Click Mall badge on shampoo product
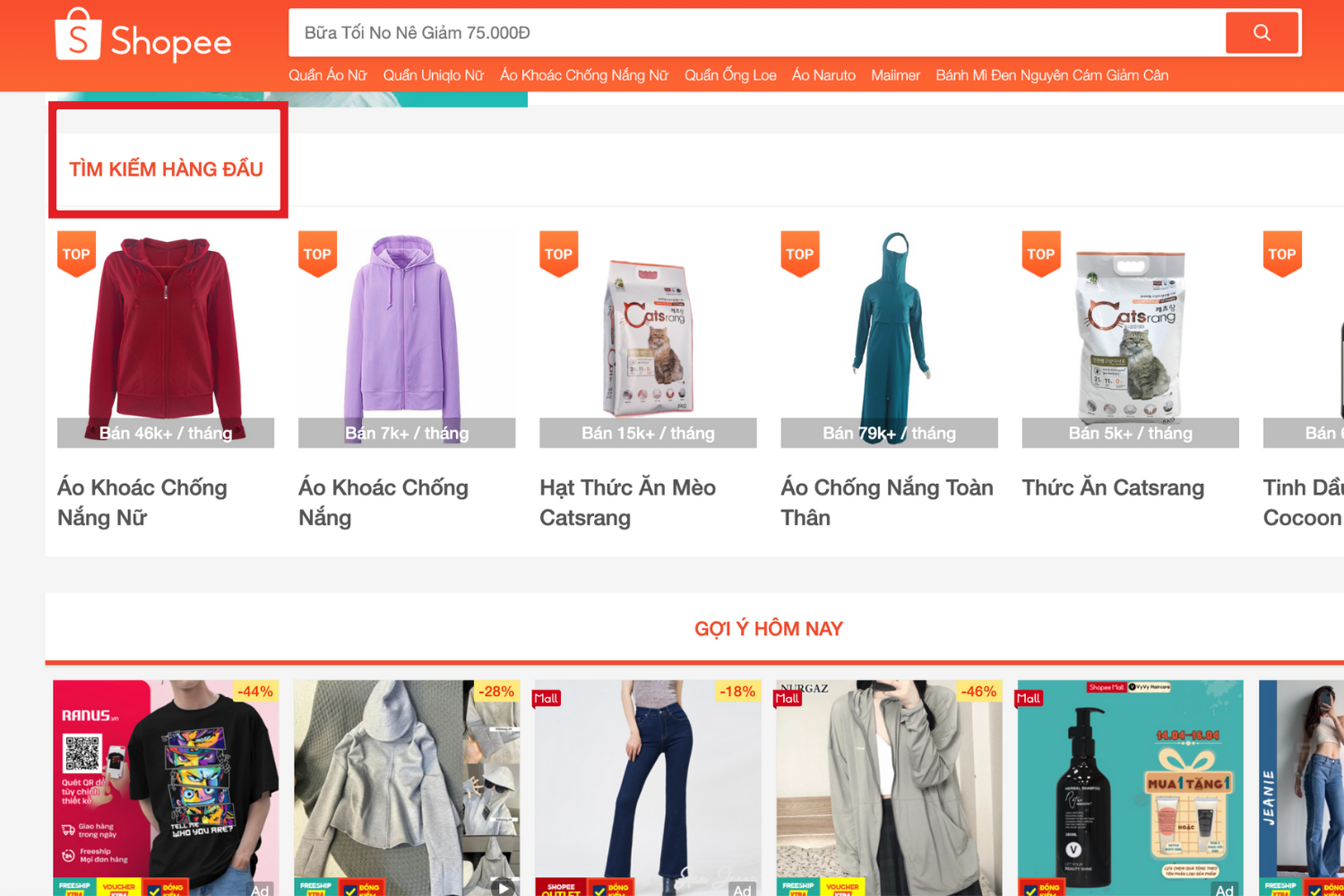 tap(1029, 699)
